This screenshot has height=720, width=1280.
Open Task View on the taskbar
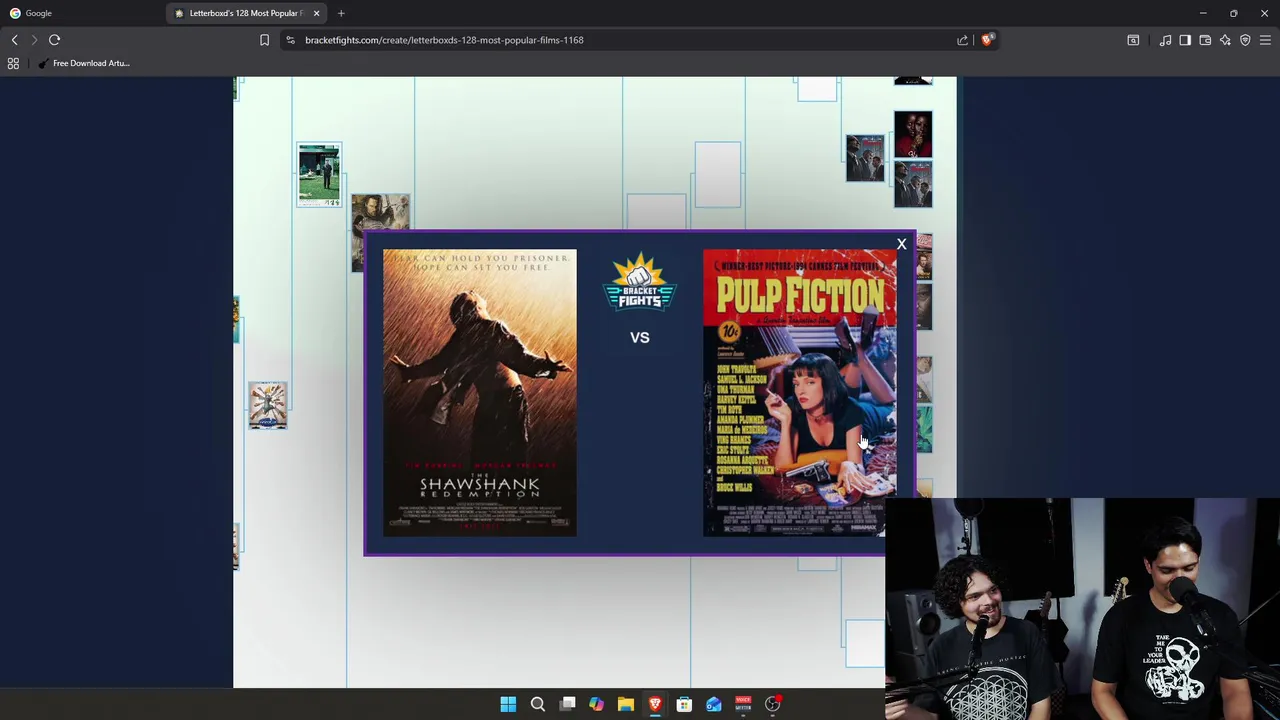pyautogui.click(x=567, y=704)
